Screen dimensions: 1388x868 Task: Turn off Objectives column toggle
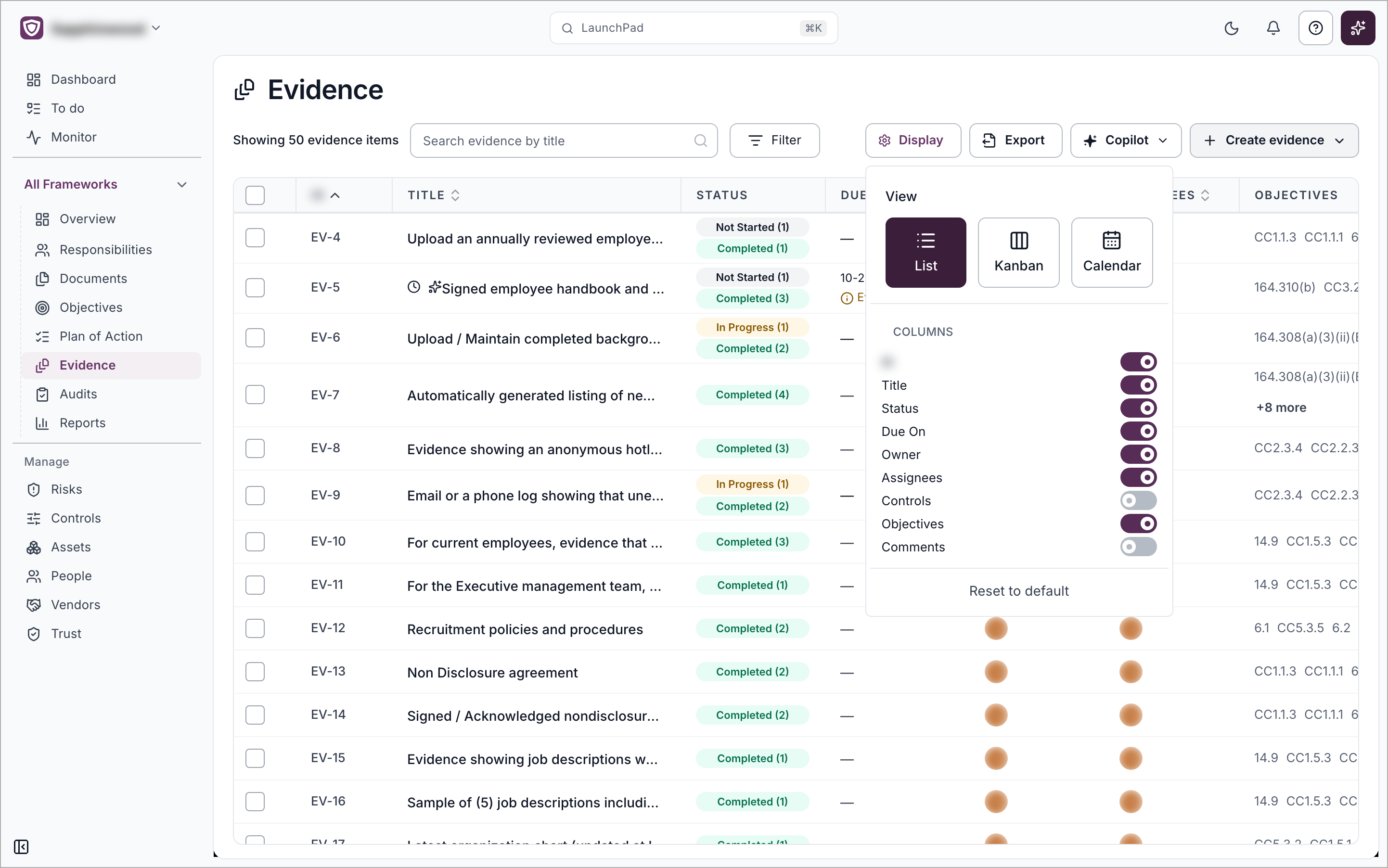pyautogui.click(x=1138, y=523)
